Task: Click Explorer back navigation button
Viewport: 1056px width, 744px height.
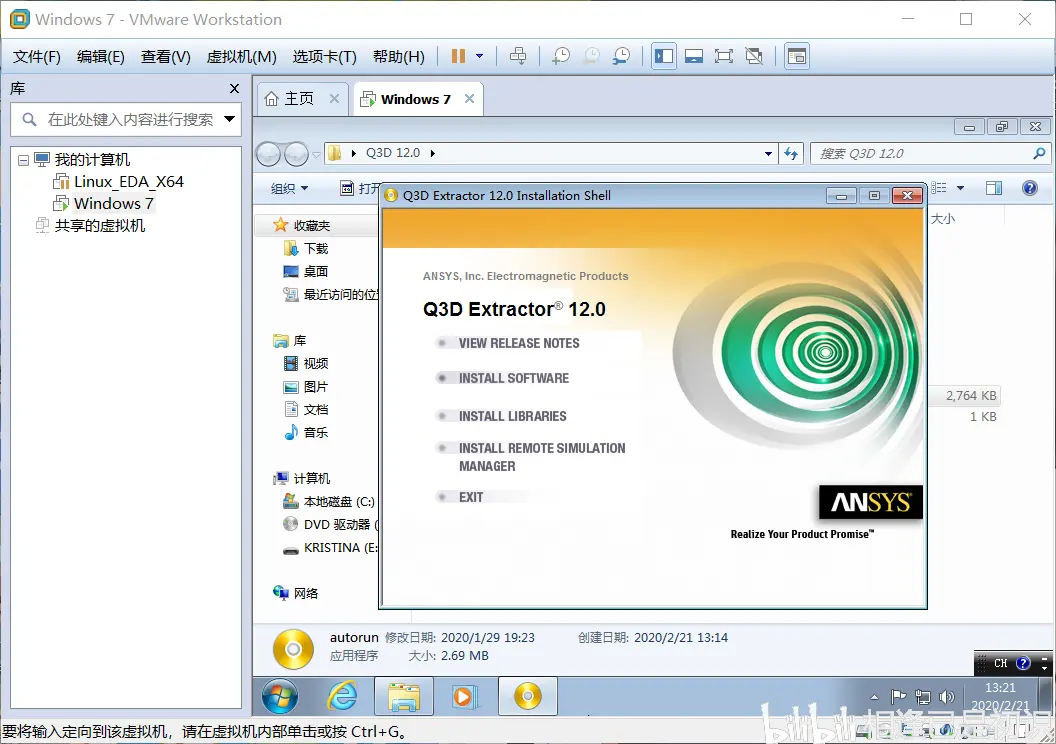Action: 268,154
